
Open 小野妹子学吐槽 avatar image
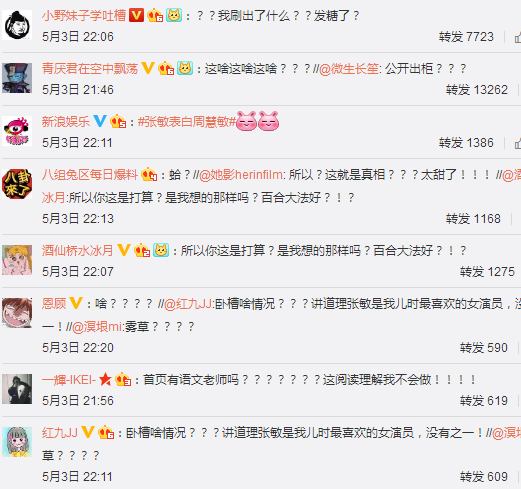pos(17,25)
